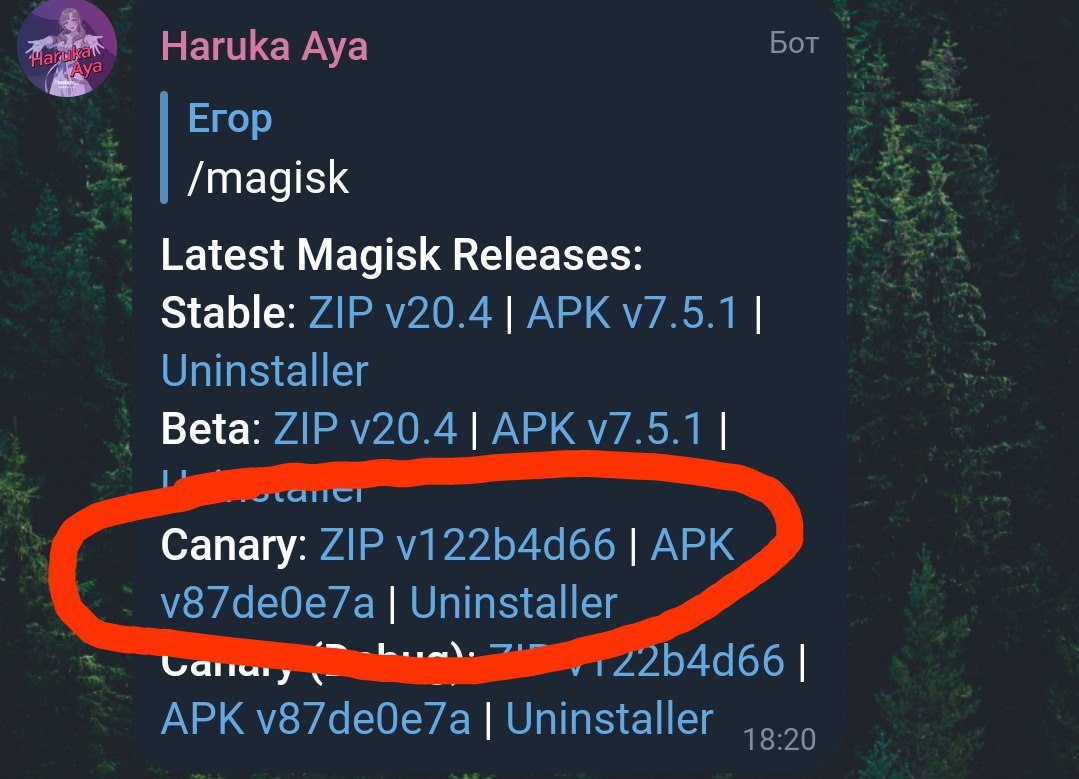Tap the Бот label beside the name
Screen dimensions: 1079x779
794,43
